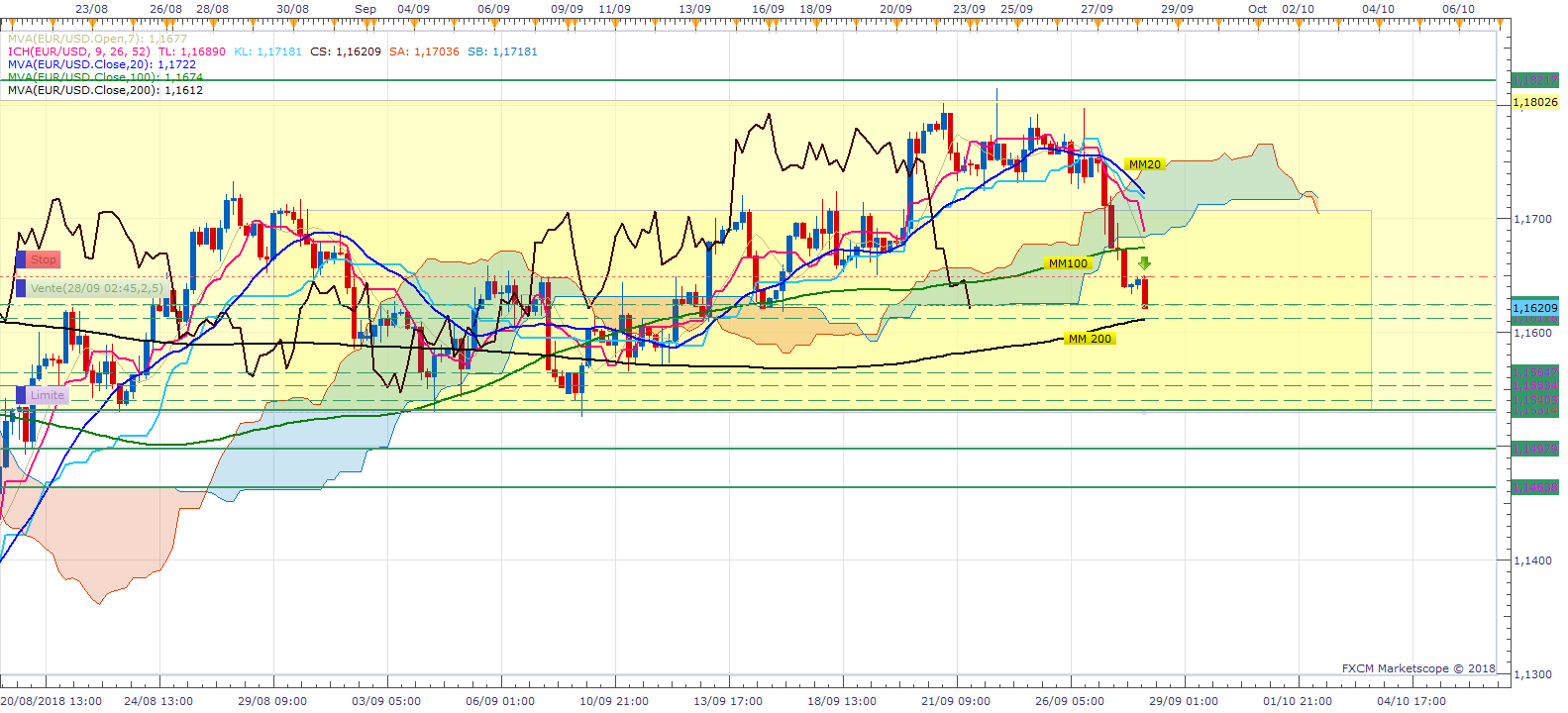This screenshot has width=1568, height=713.
Task: Select the MVA(EUR/USD.Close,100) indicator label
Action: click(x=105, y=77)
